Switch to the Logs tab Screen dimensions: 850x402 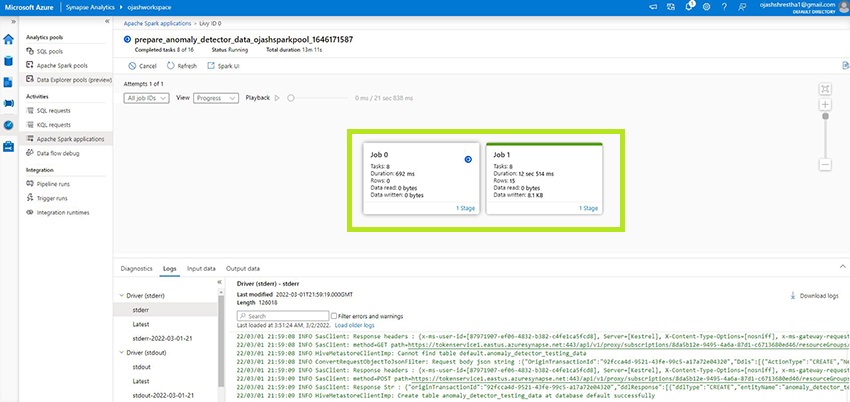pos(170,268)
